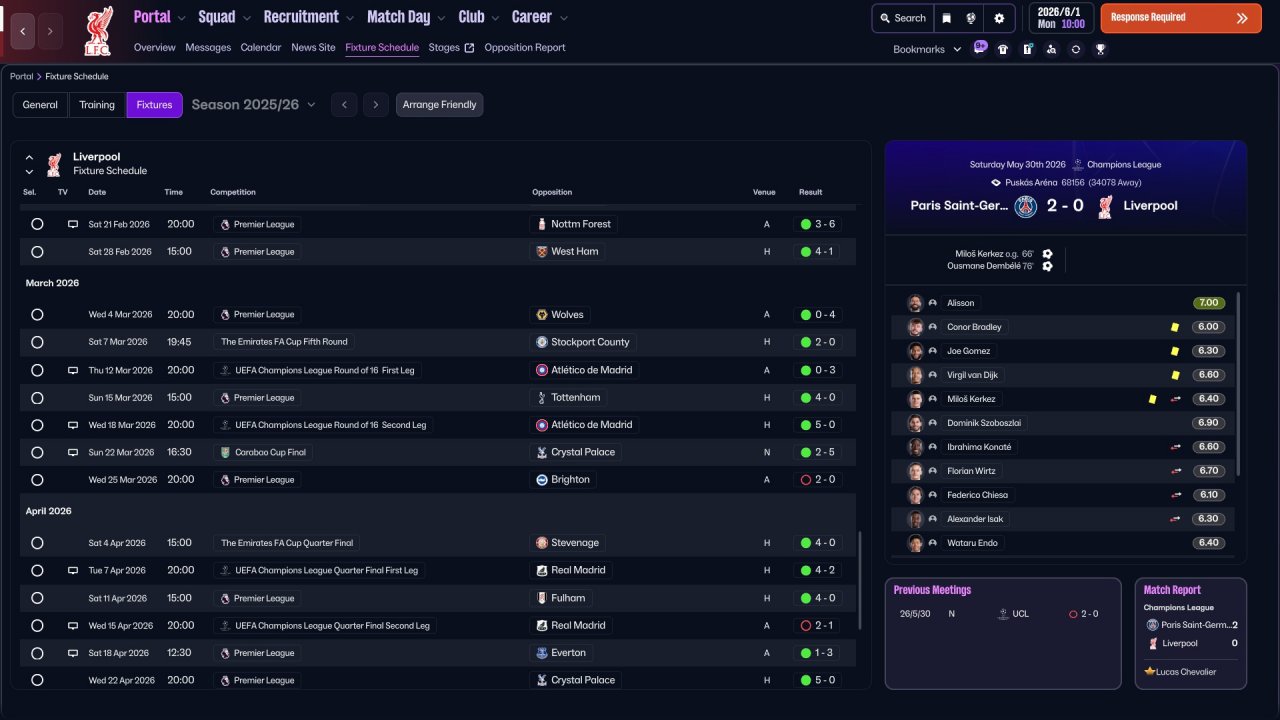The width and height of the screenshot is (1280, 720).
Task: Click the Search button
Action: point(902,18)
